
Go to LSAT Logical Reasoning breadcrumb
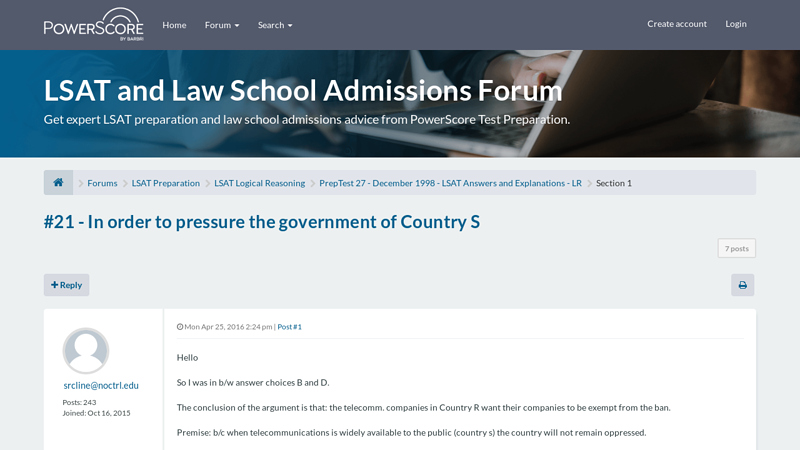pos(259,183)
